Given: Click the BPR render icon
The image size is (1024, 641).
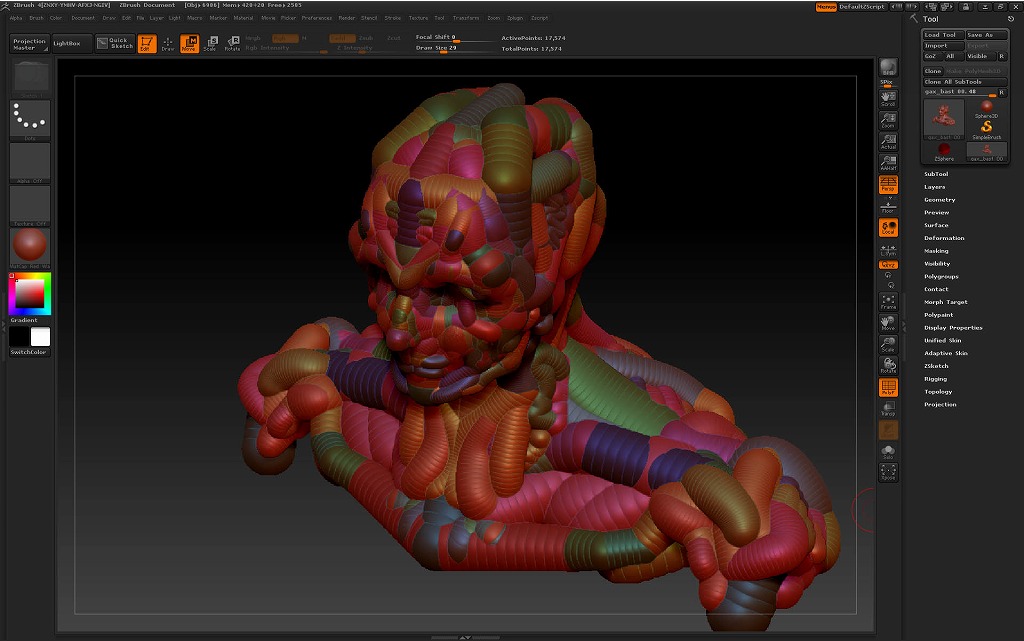Looking at the screenshot, I should pos(888,68).
